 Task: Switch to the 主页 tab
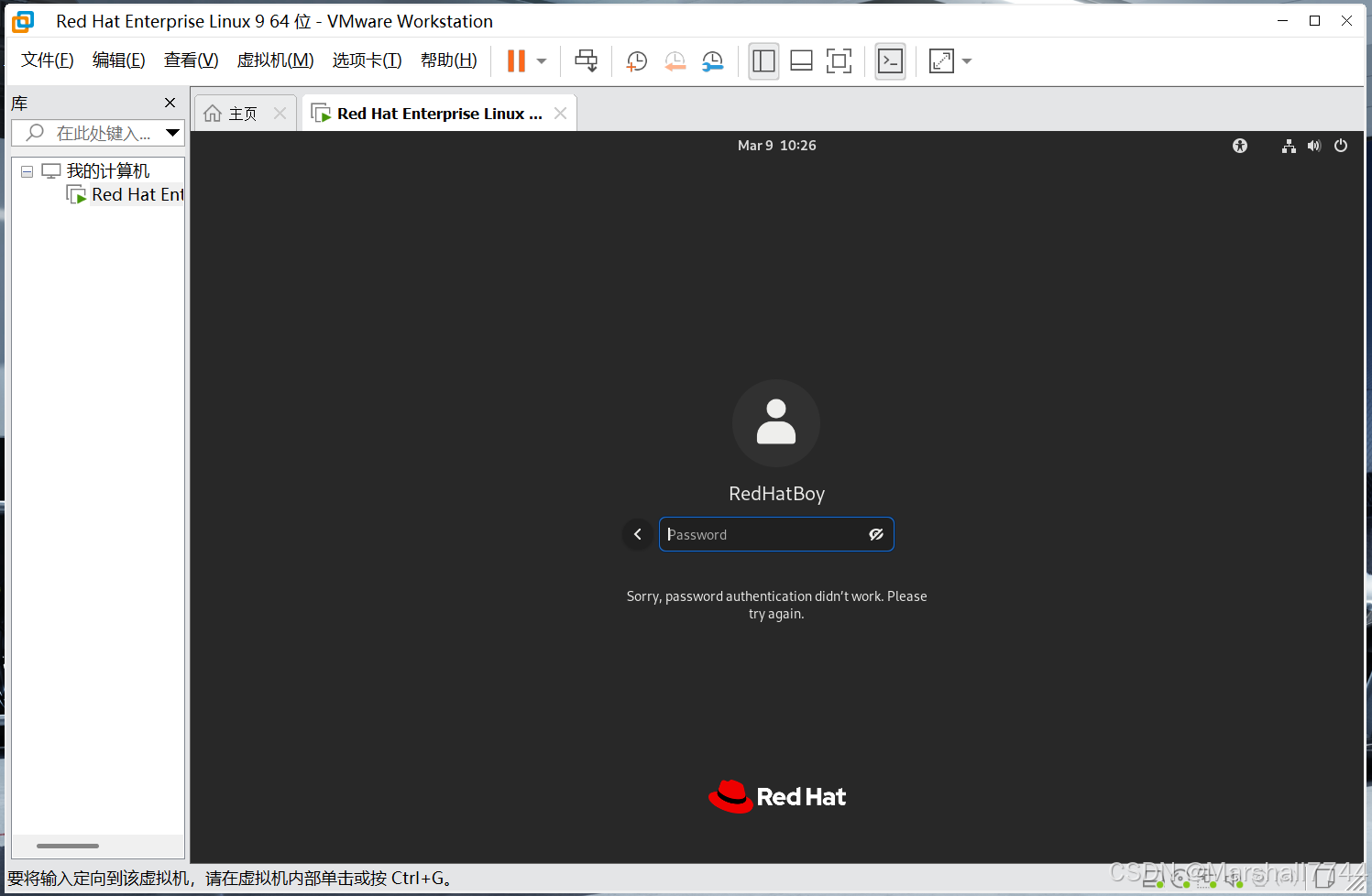pos(241,112)
